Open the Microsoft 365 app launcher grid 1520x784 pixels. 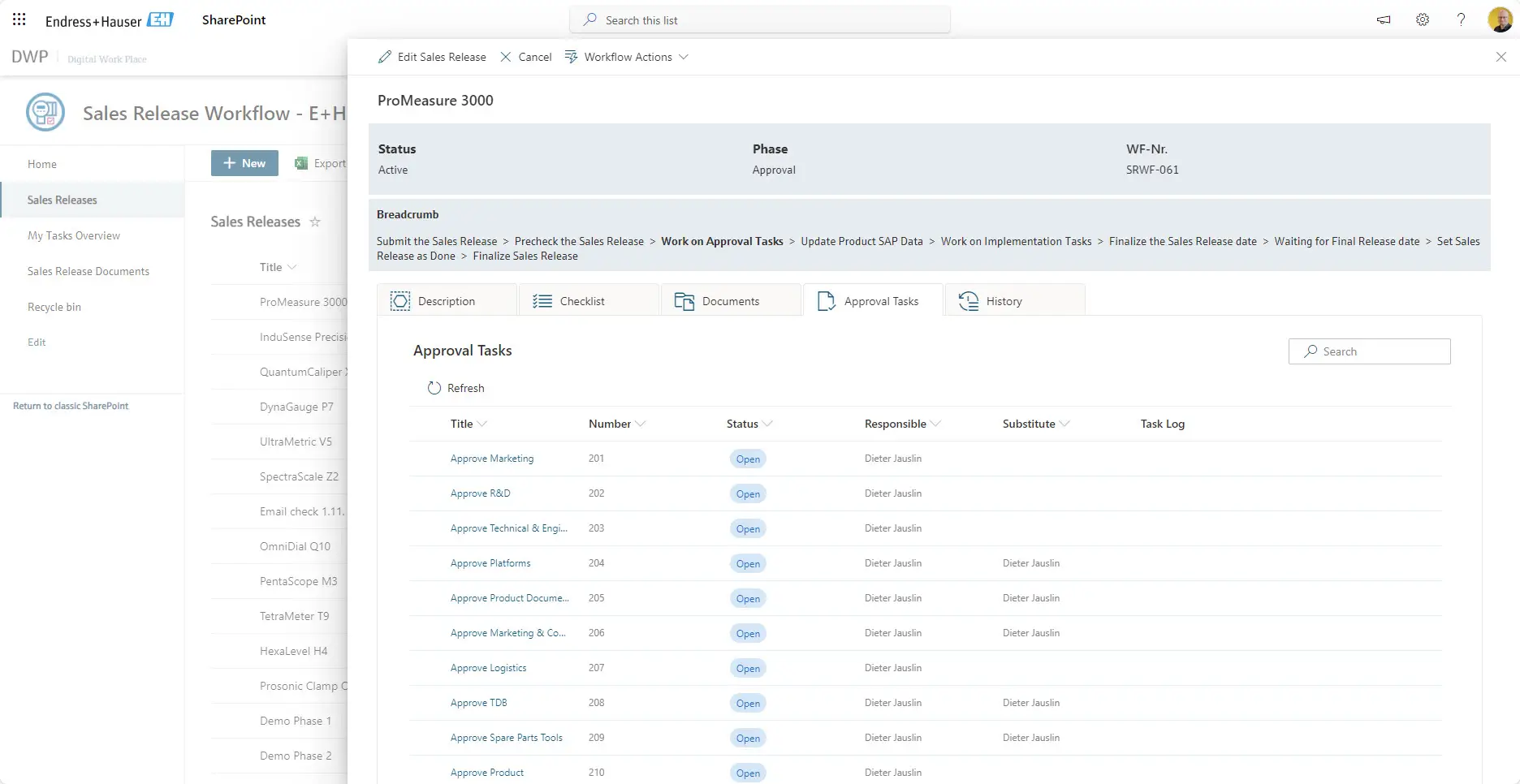pyautogui.click(x=18, y=19)
